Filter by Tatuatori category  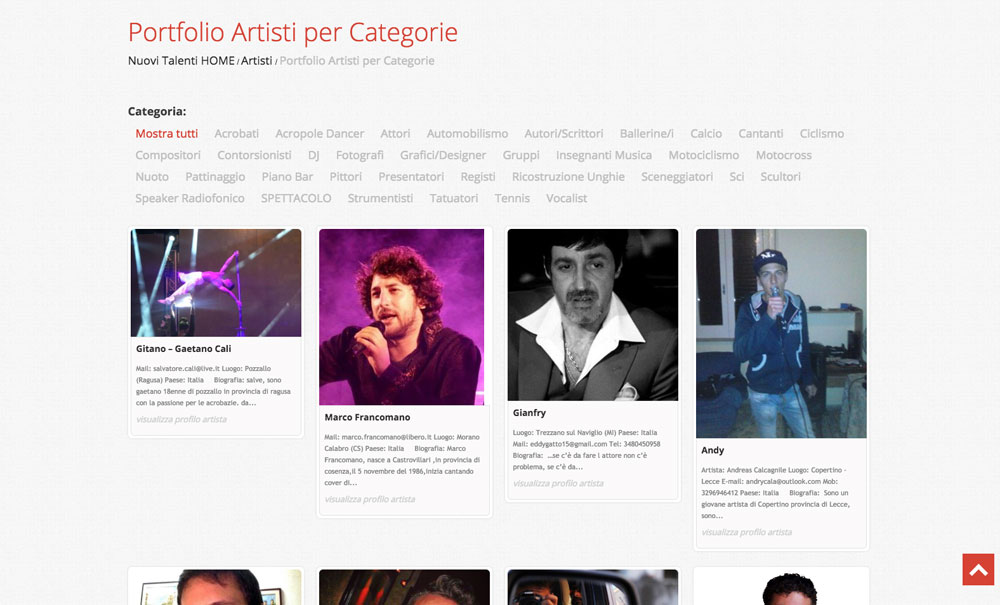[453, 198]
